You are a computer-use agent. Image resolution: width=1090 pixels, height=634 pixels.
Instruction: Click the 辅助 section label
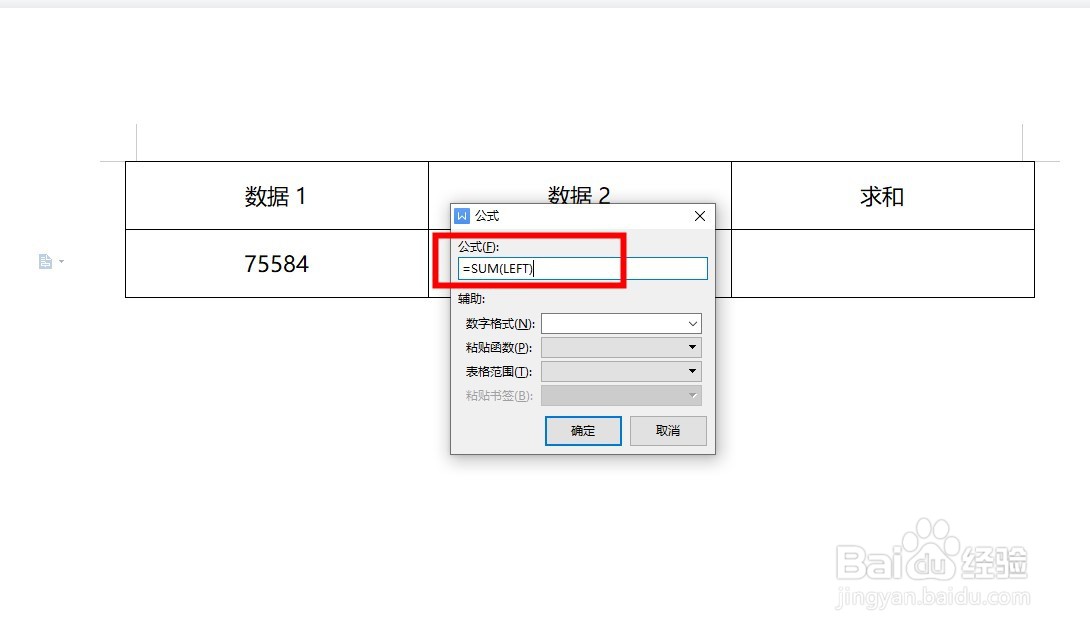tap(471, 299)
